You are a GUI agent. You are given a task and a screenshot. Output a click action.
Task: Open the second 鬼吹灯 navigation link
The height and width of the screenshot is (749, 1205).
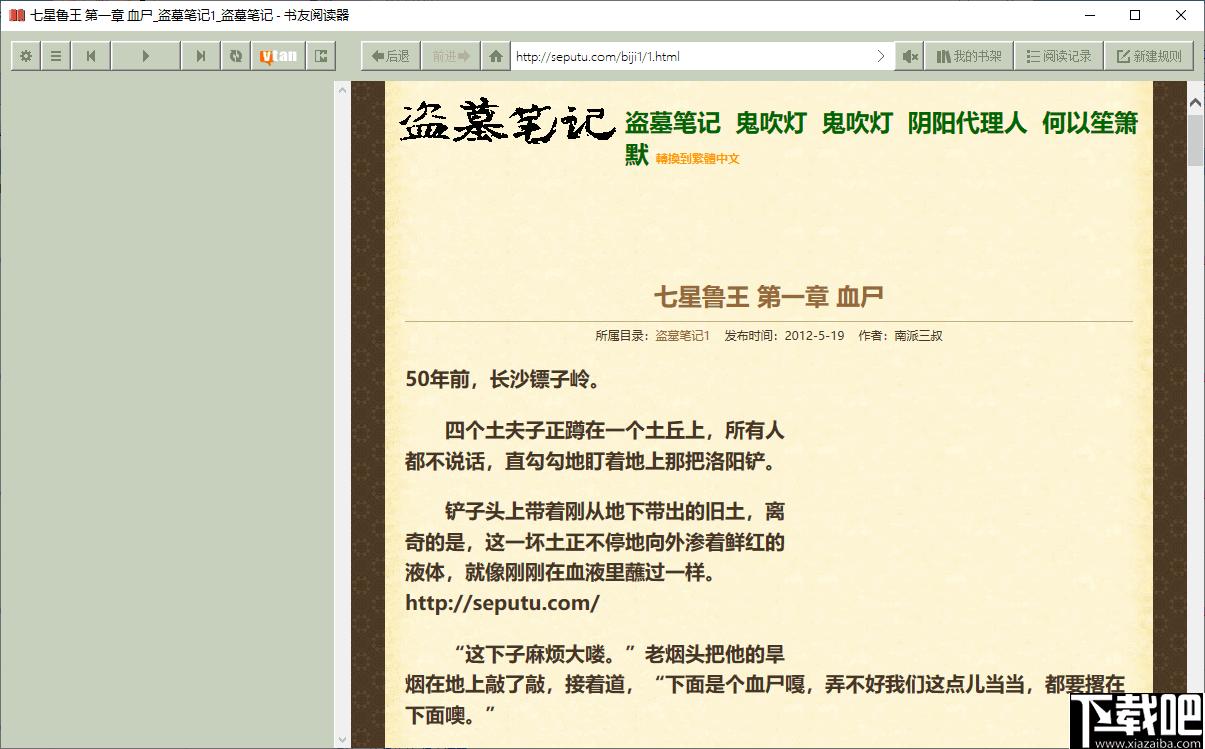tap(857, 123)
